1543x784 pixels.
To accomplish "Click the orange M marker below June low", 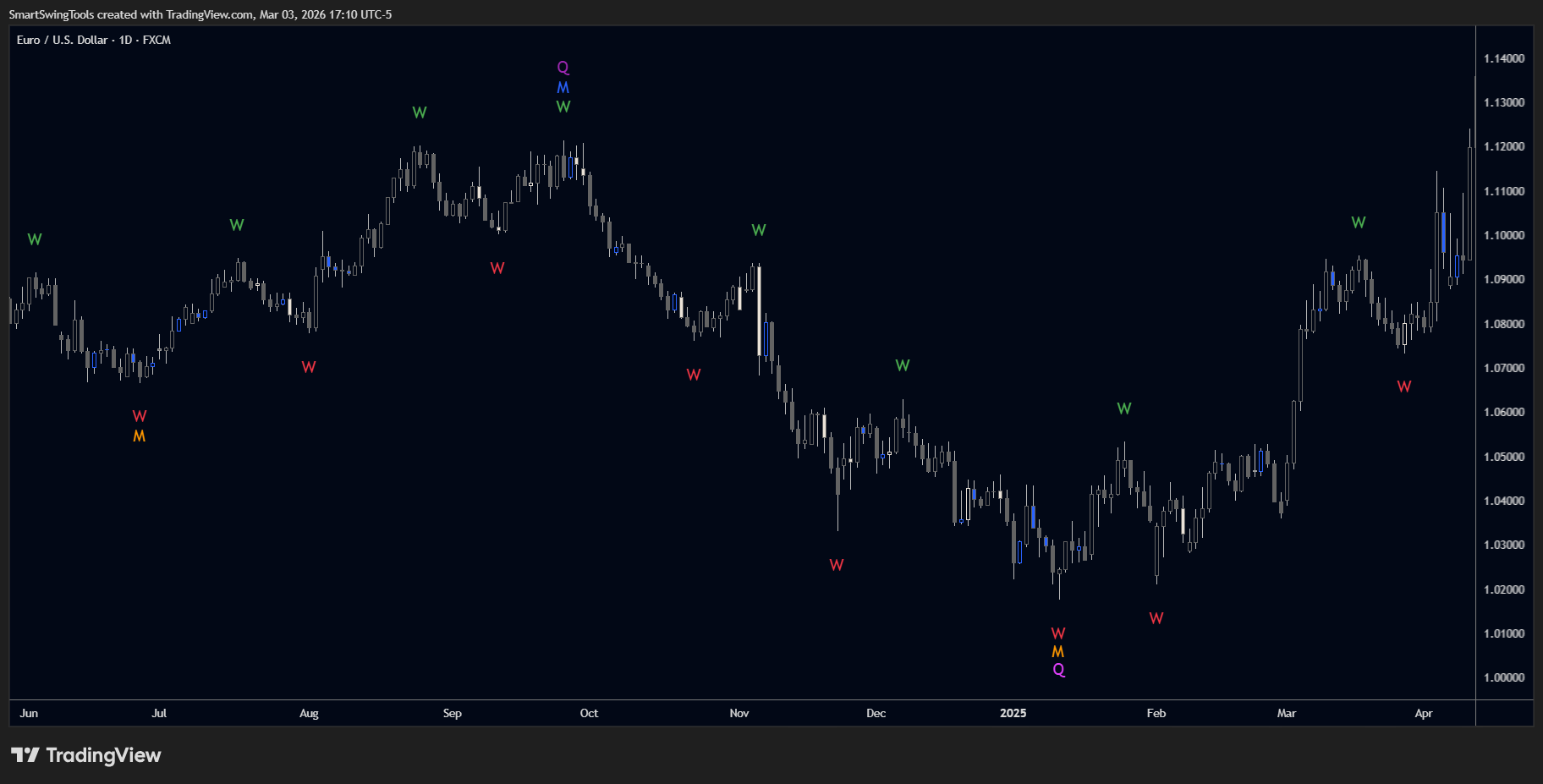I will tap(140, 436).
